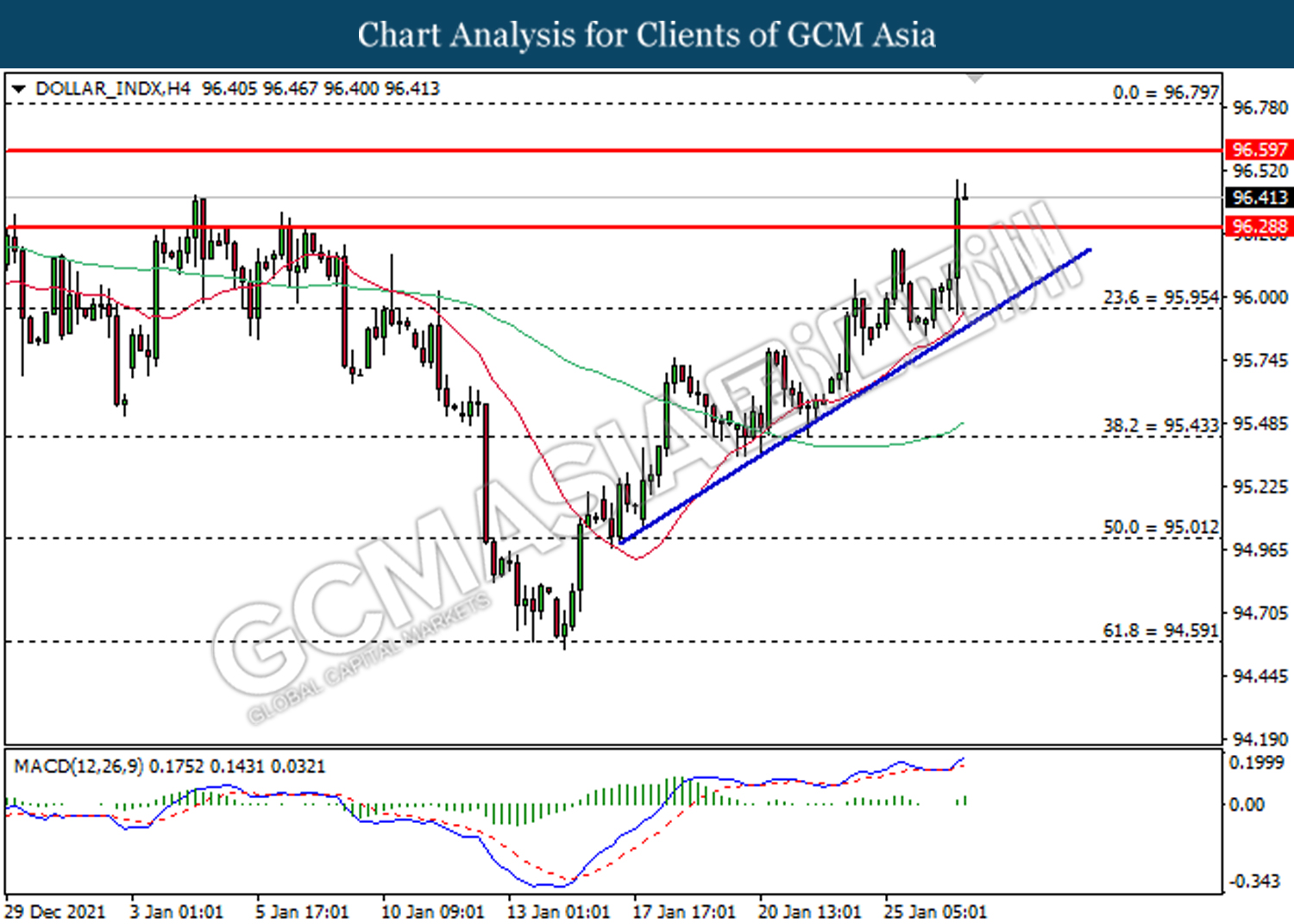Click the 10 Jan 09:01 time label
This screenshot has height=924, width=1294.
coord(432,912)
